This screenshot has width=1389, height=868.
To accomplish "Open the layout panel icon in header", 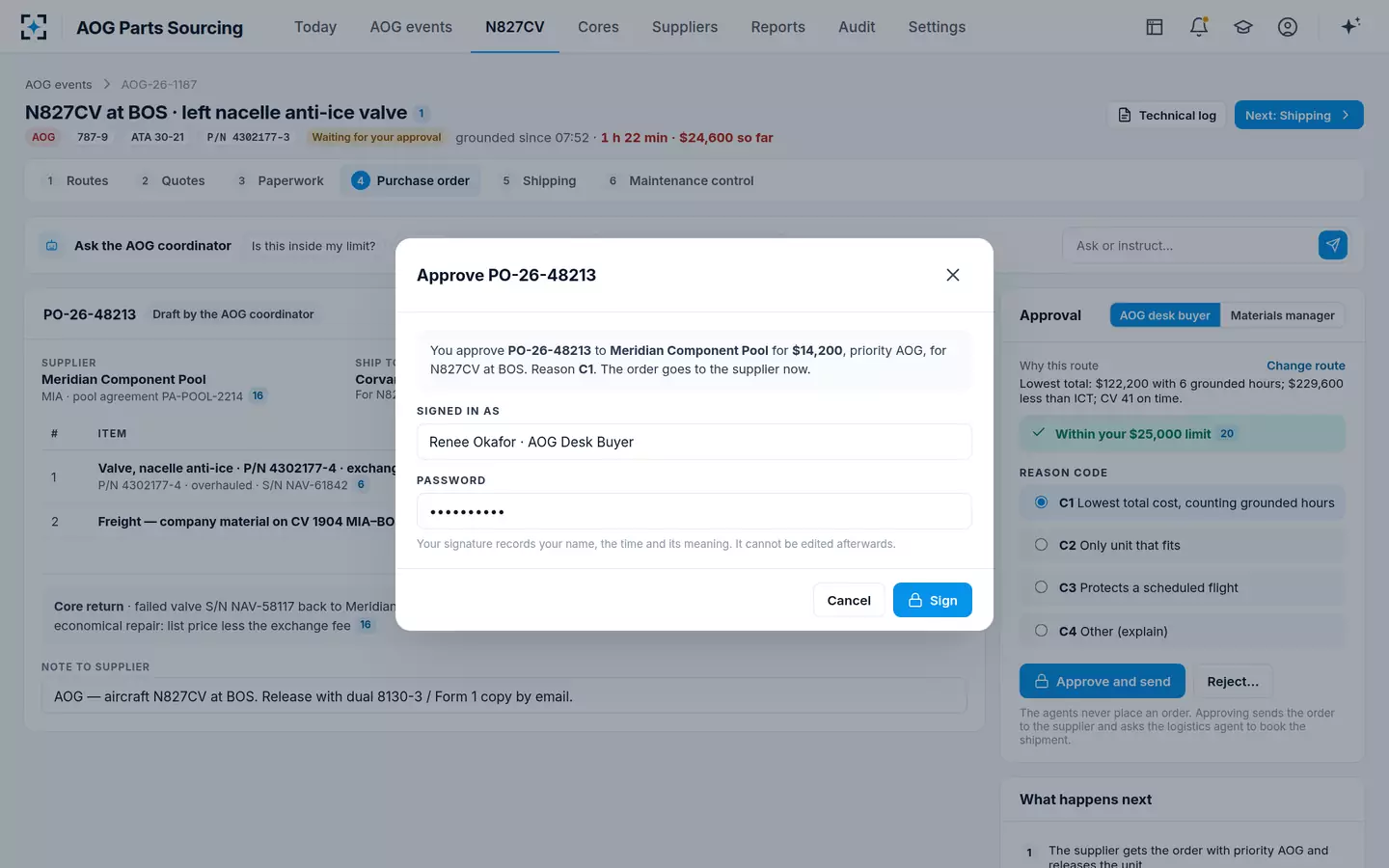I will [1155, 27].
